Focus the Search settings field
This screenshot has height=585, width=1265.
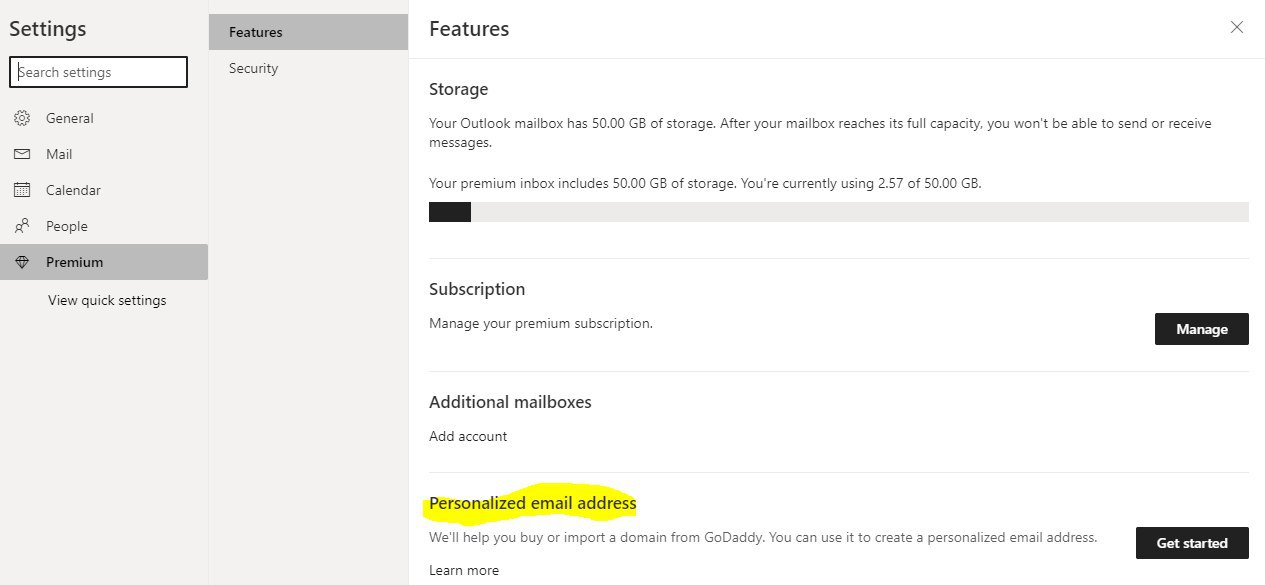pyautogui.click(x=98, y=72)
